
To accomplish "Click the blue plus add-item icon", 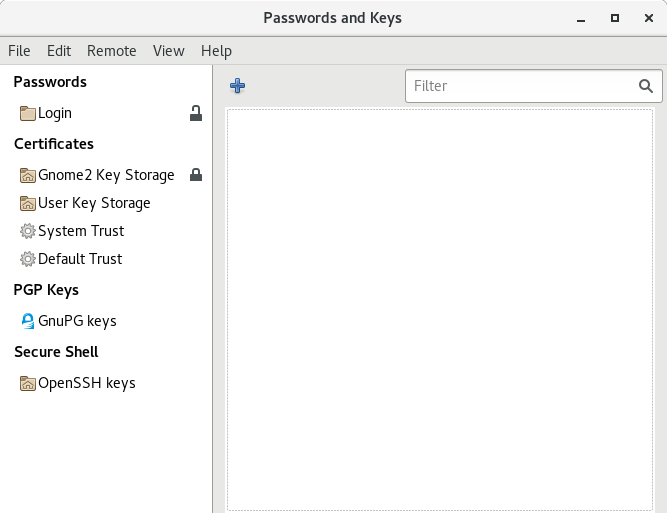I will (237, 86).
